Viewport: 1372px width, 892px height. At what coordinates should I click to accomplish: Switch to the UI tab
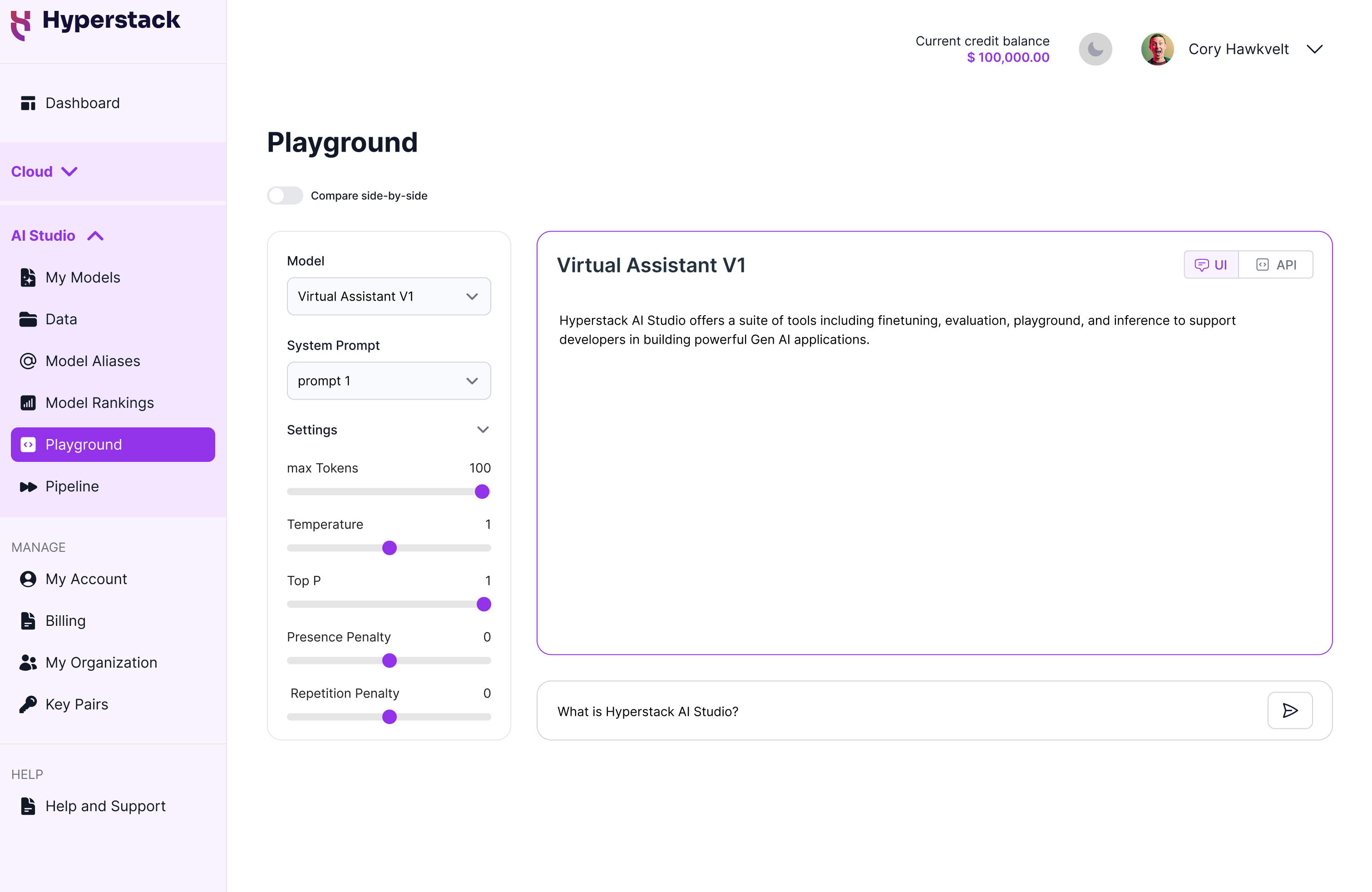coord(1211,265)
